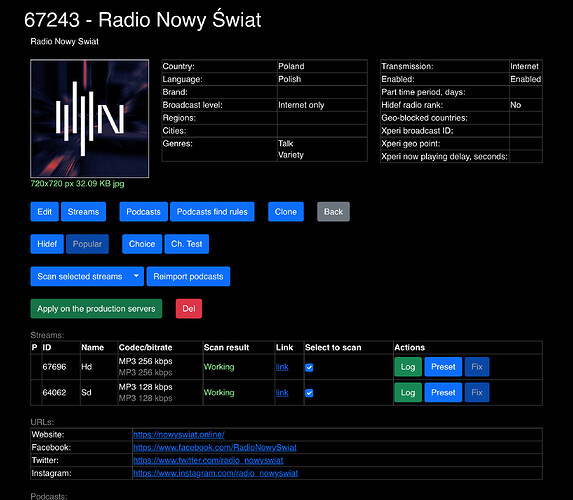This screenshot has height=500, width=573.
Task: Delete the station with red Del button
Action: [x=189, y=308]
